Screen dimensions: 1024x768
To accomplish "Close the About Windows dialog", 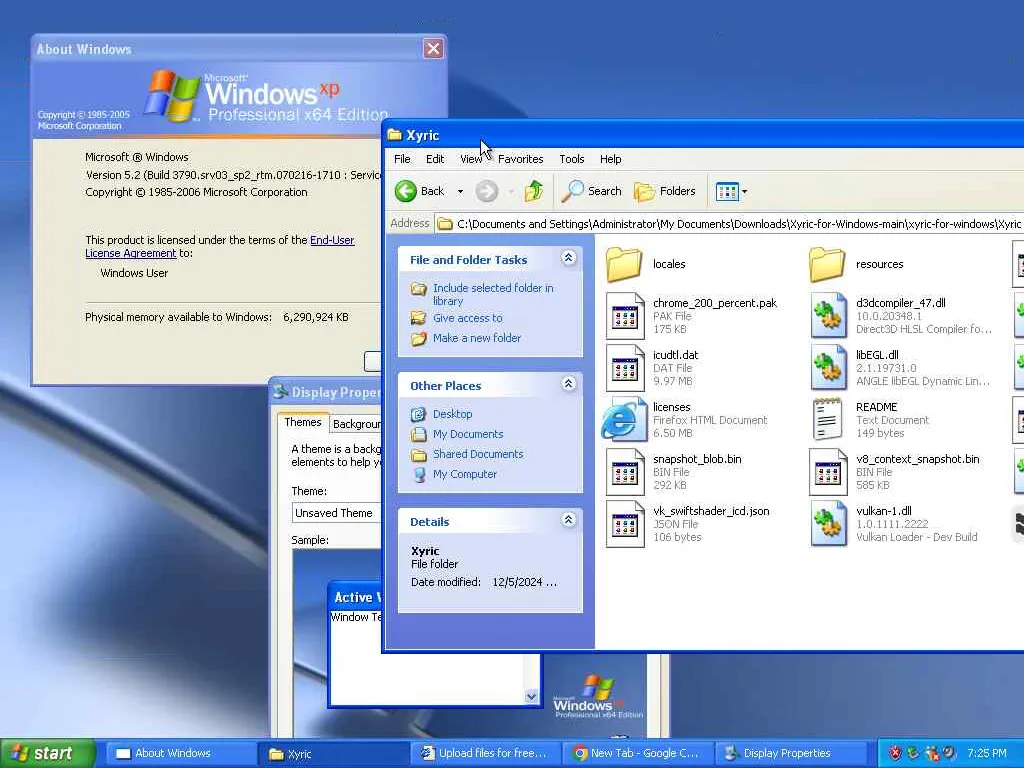I will (x=433, y=48).
